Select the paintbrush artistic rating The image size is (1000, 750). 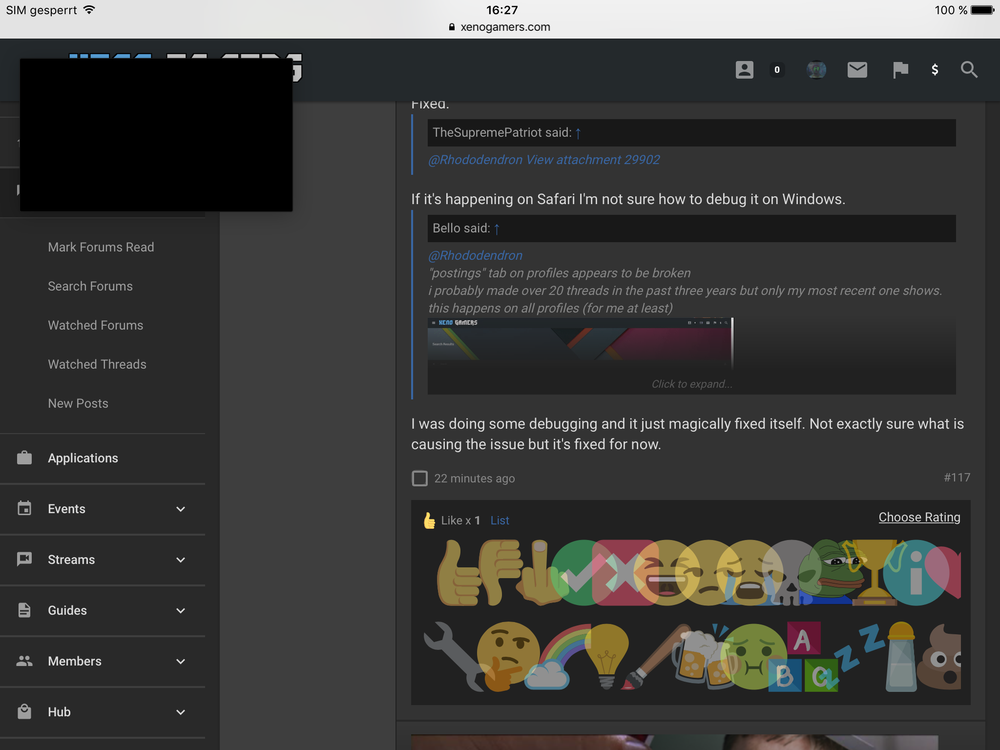click(x=654, y=656)
